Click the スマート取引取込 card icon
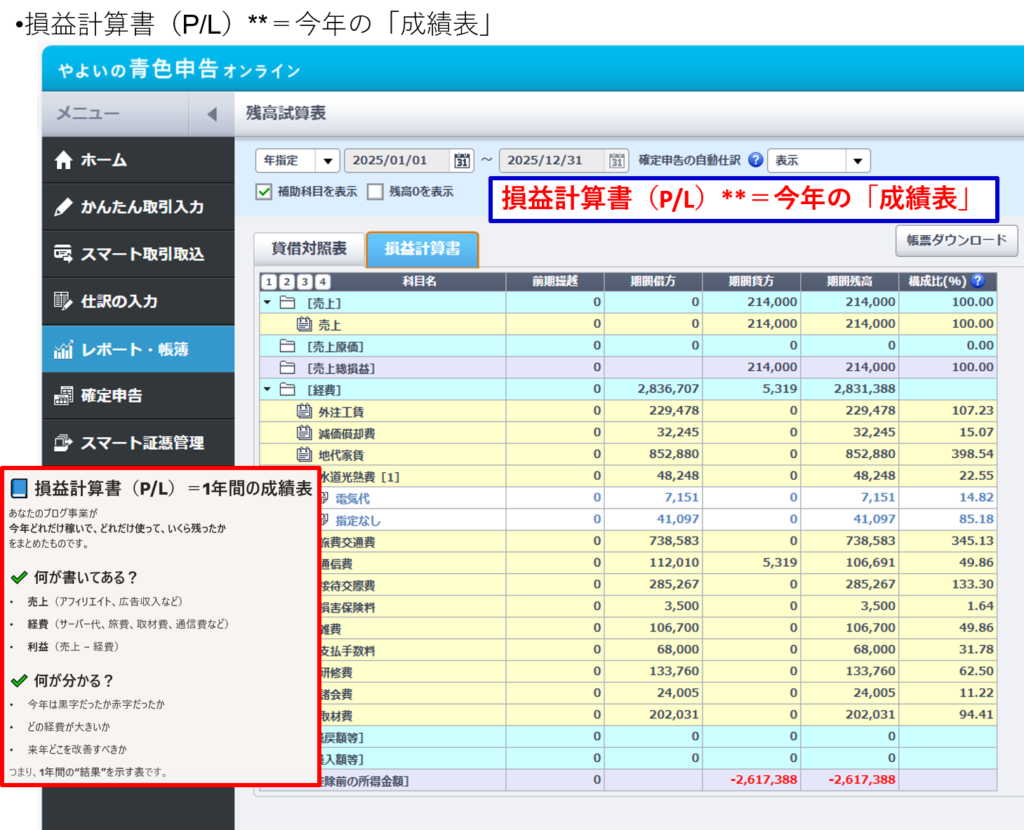This screenshot has width=1024, height=830. [x=64, y=254]
